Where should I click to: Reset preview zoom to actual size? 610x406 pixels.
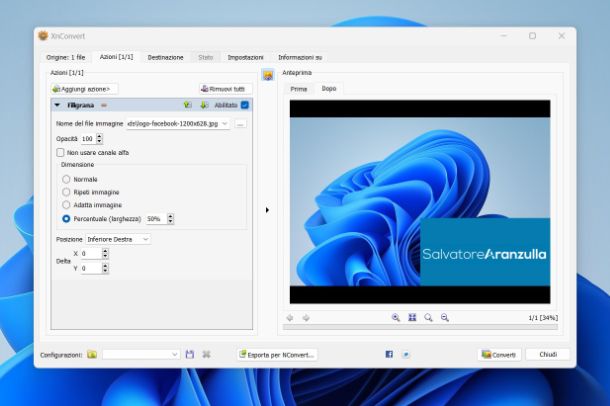[428, 318]
